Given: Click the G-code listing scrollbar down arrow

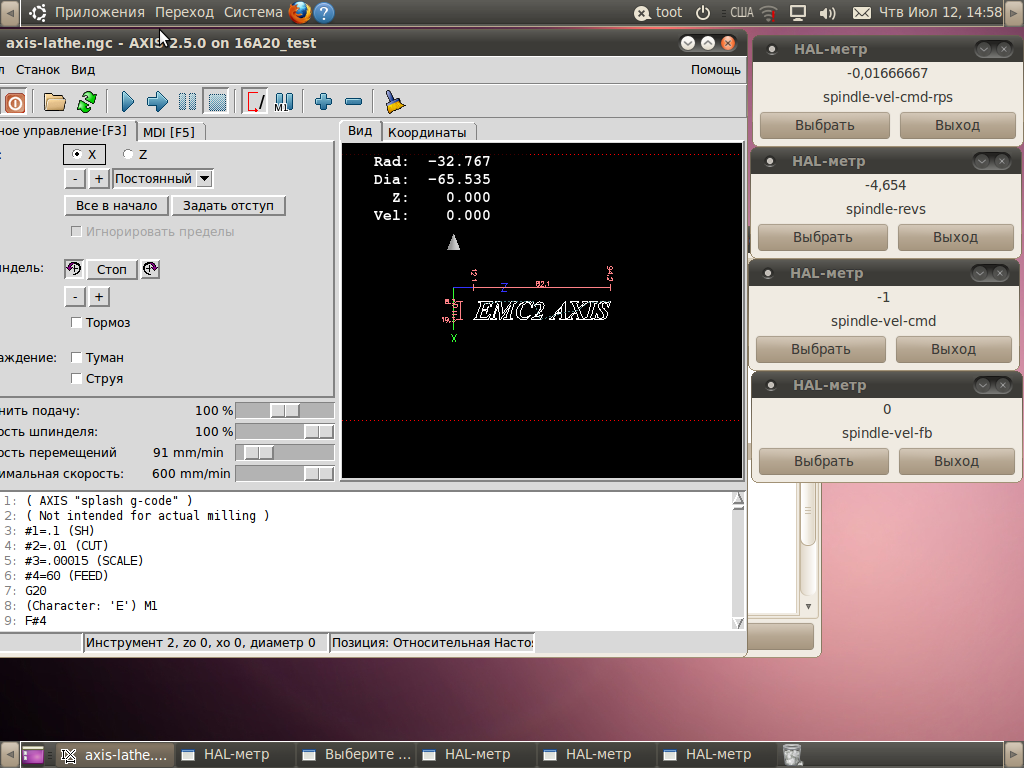Looking at the screenshot, I should (x=738, y=623).
